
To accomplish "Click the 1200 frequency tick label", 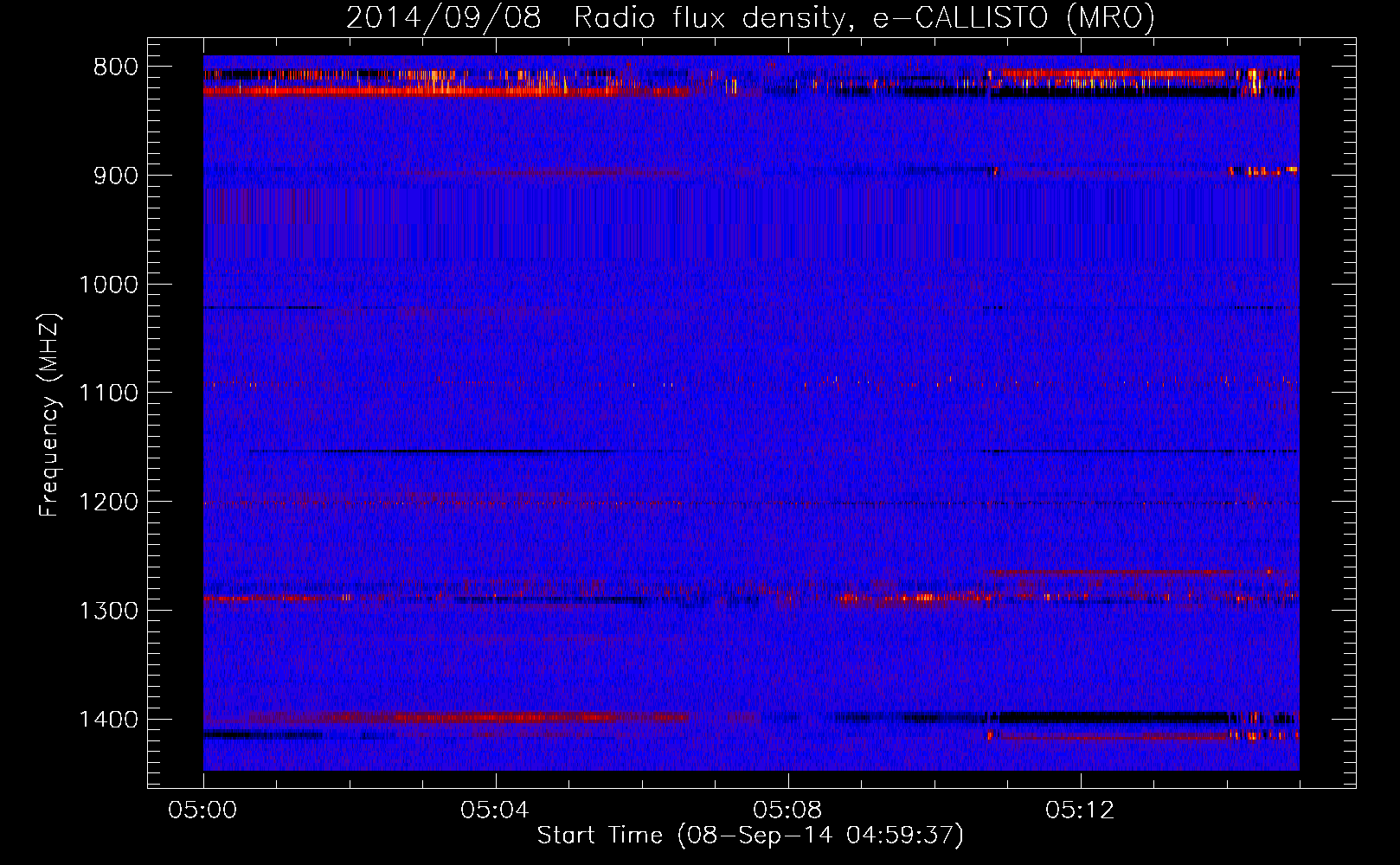I will [x=108, y=503].
